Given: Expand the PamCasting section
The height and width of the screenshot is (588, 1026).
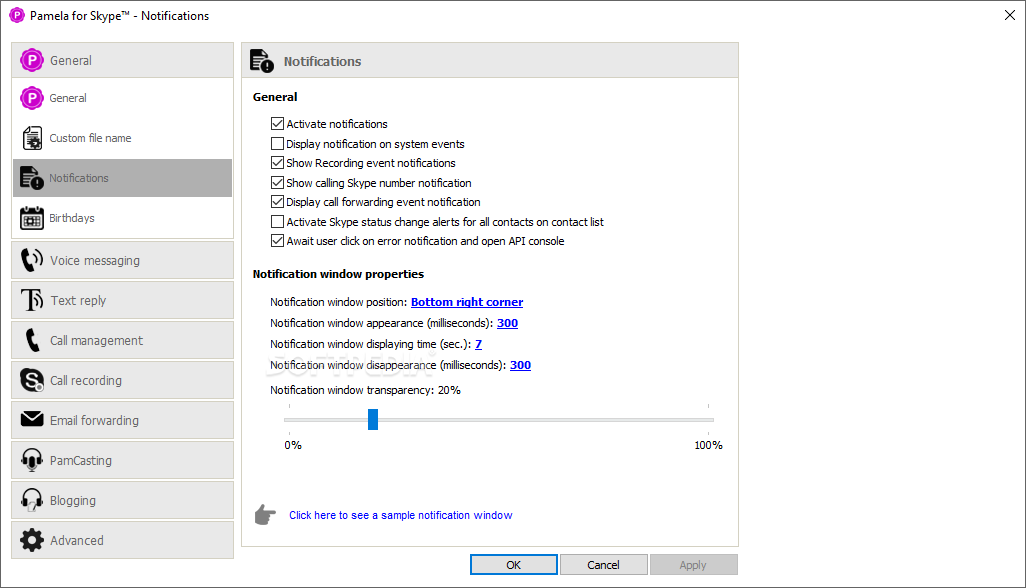Looking at the screenshot, I should (x=122, y=460).
